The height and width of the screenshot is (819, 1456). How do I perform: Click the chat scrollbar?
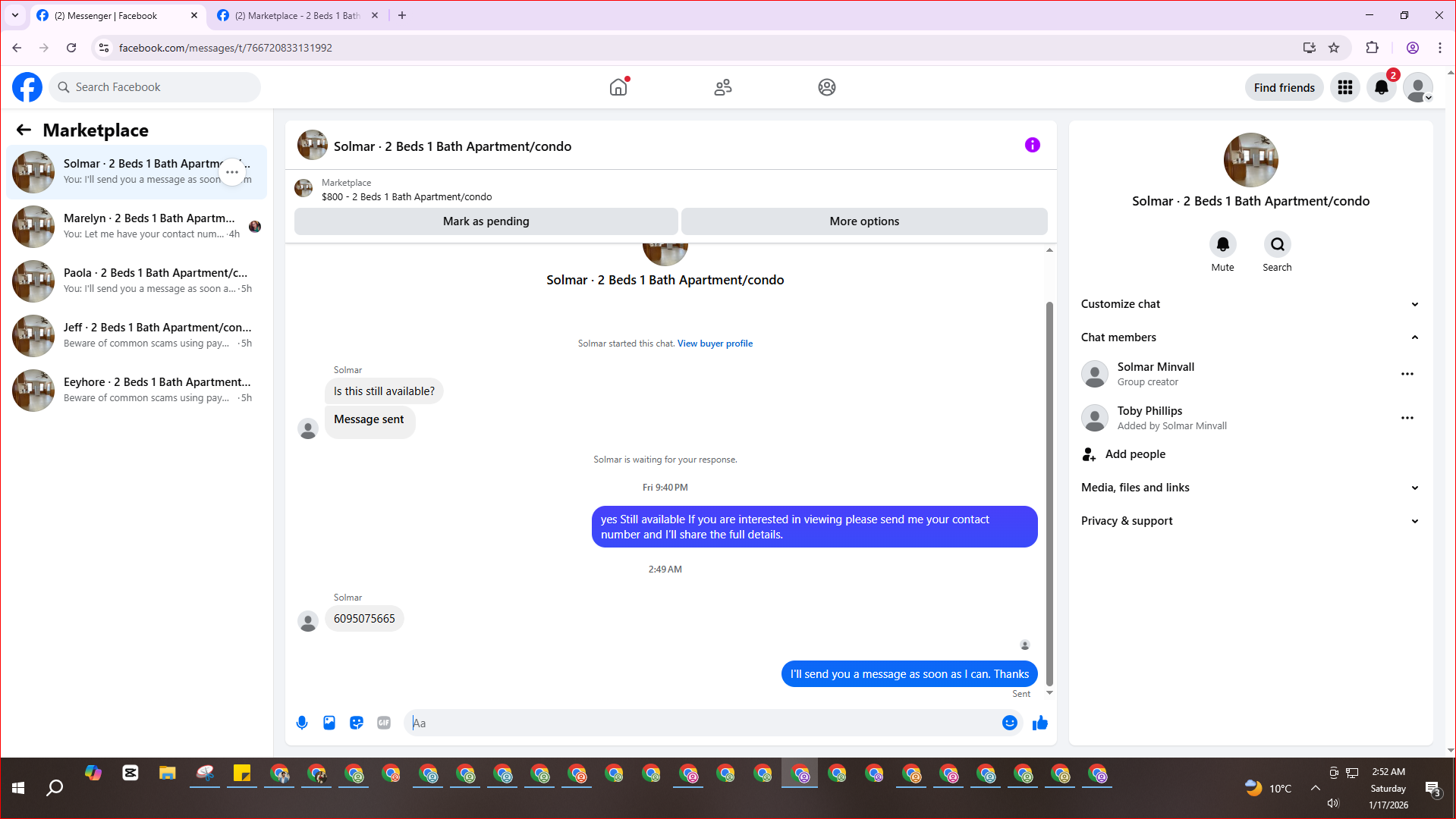tap(1049, 493)
